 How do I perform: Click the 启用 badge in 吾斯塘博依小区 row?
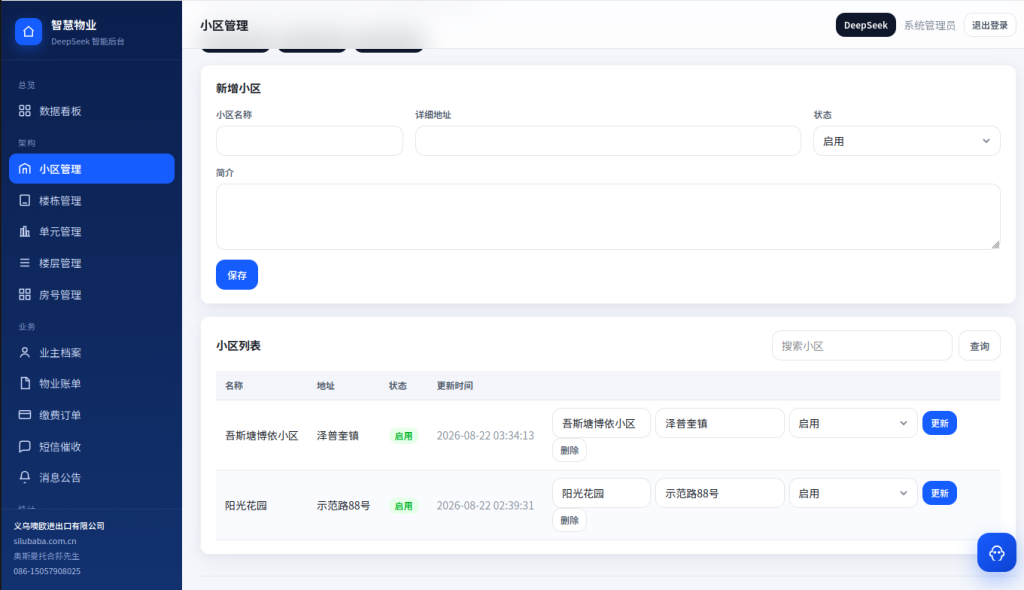click(404, 436)
